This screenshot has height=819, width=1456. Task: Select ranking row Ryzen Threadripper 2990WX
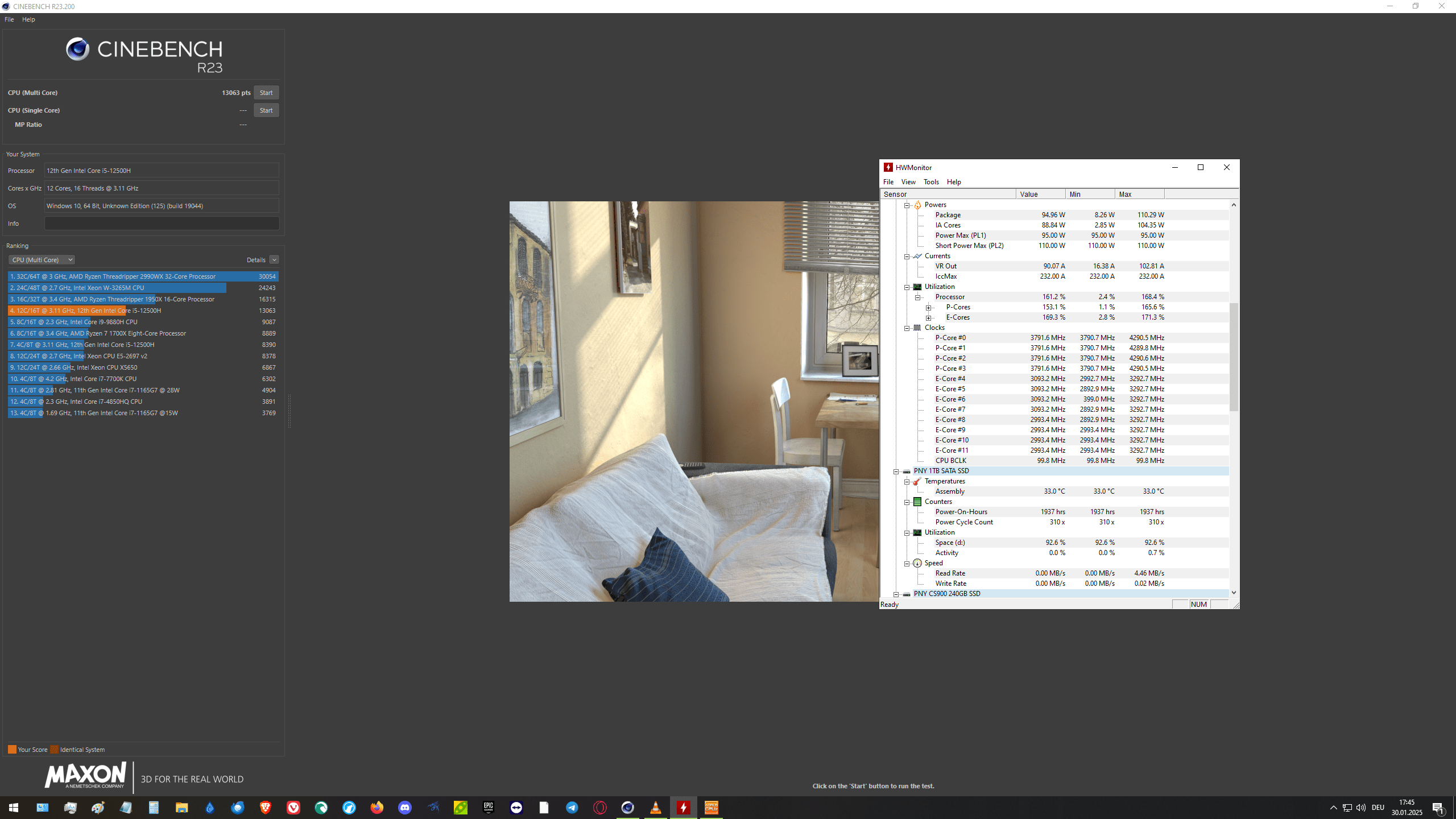tap(143, 276)
